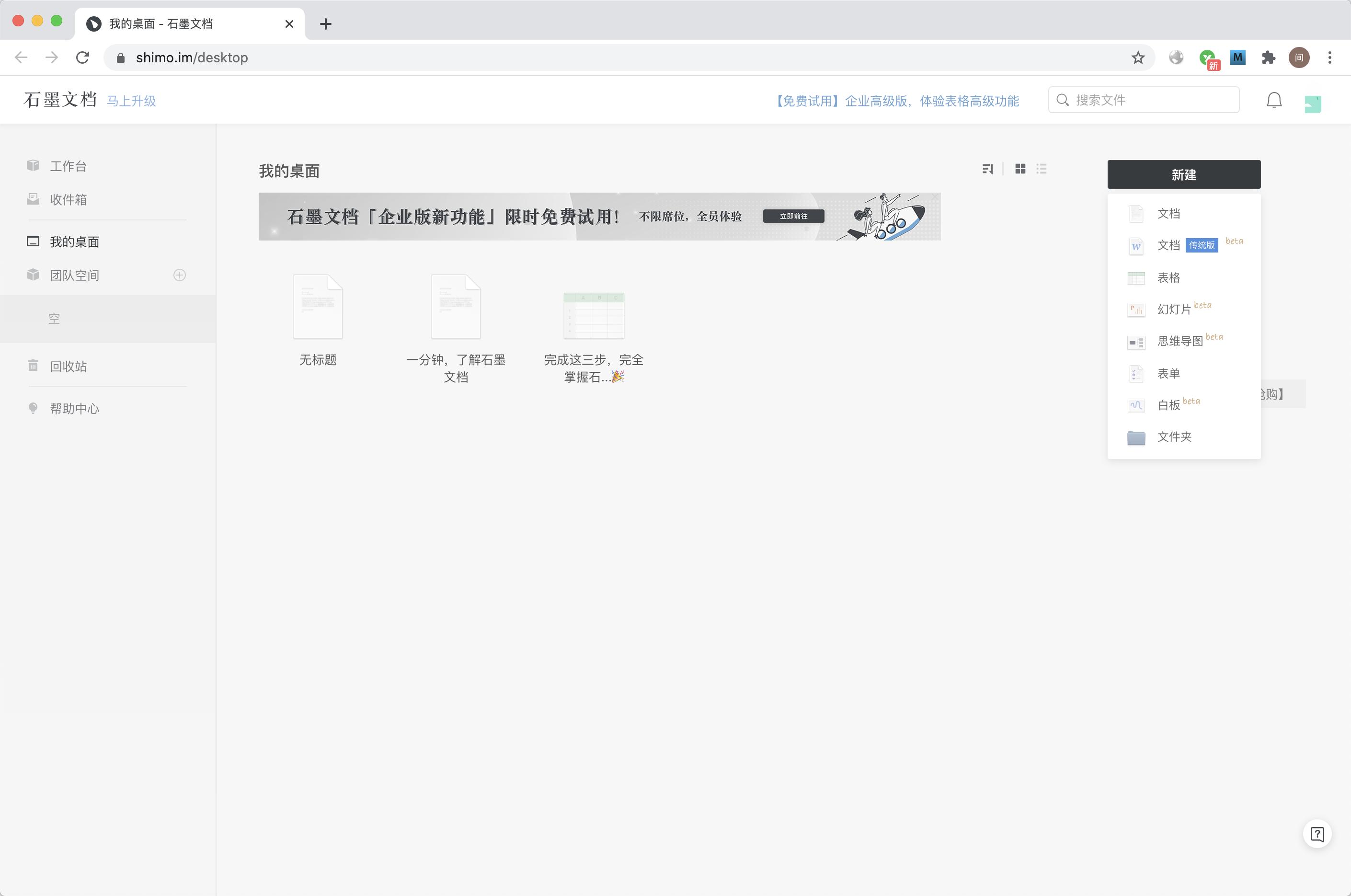Open the 收件箱 inbox
Image resolution: width=1351 pixels, height=896 pixels.
click(x=68, y=199)
